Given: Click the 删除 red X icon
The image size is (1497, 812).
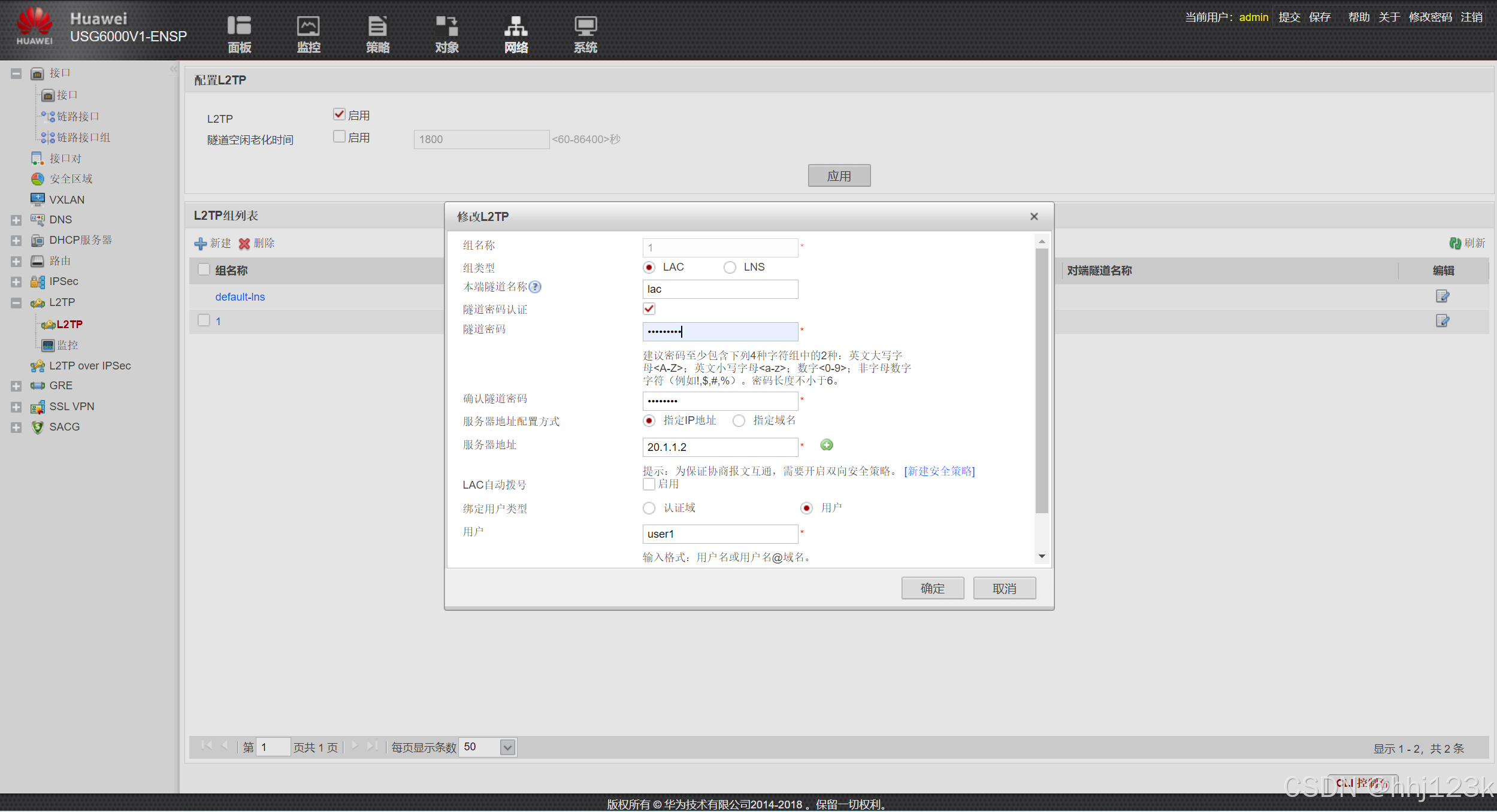Looking at the screenshot, I should click(244, 244).
